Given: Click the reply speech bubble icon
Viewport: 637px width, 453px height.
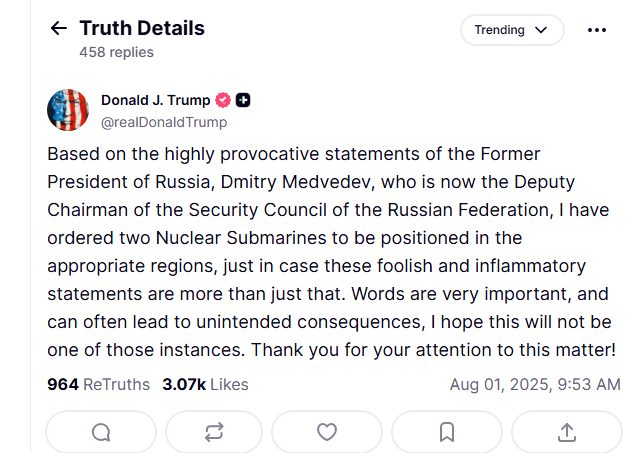Looking at the screenshot, I should click(101, 432).
